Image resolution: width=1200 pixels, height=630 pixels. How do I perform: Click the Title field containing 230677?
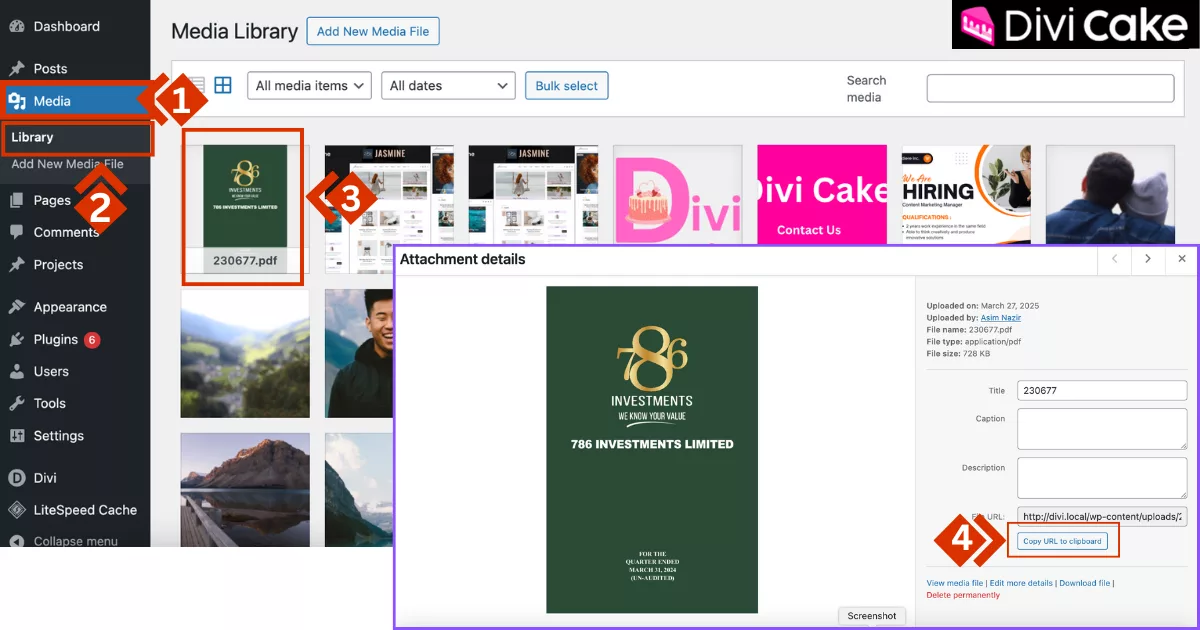pos(1102,391)
